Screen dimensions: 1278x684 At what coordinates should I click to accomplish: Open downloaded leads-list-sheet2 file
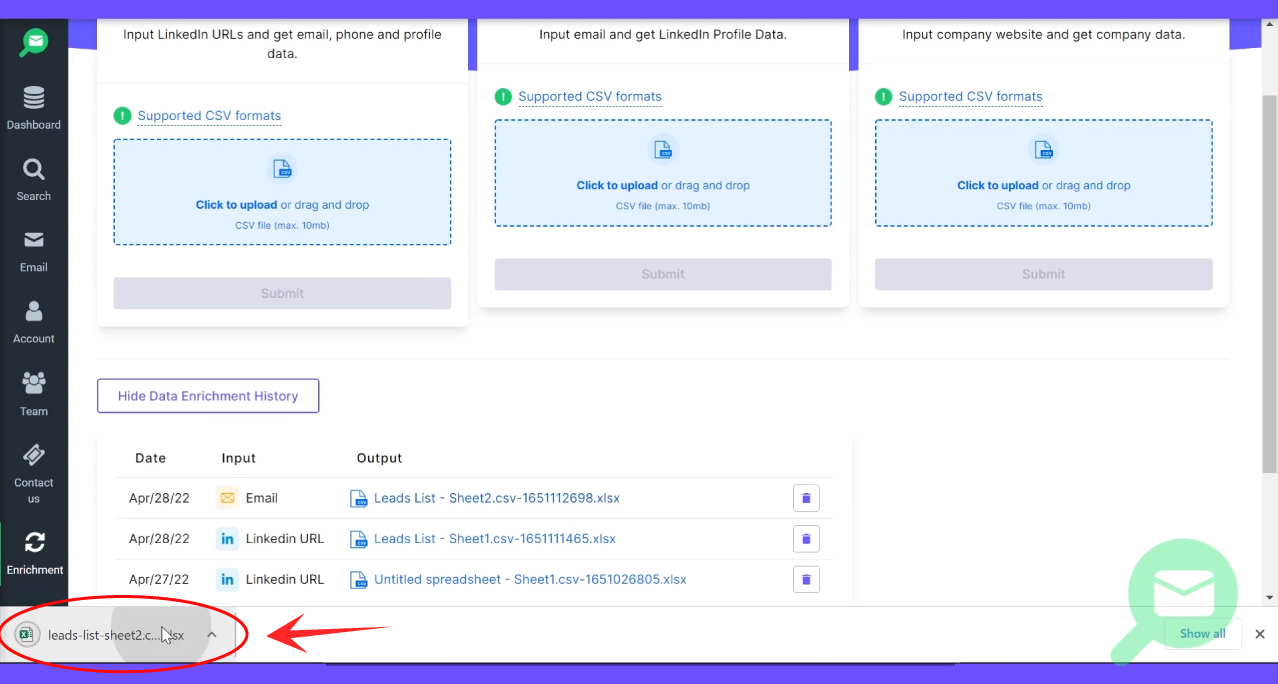coord(116,635)
